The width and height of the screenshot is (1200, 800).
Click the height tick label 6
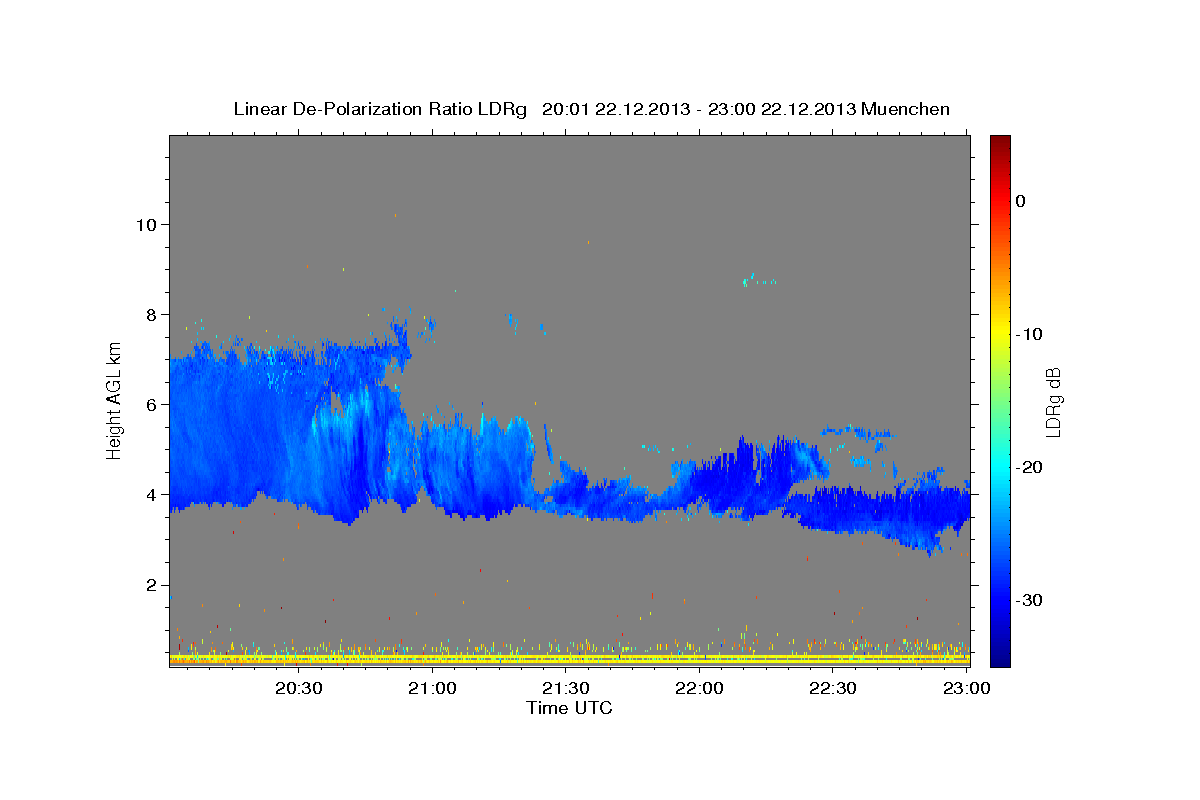point(152,404)
